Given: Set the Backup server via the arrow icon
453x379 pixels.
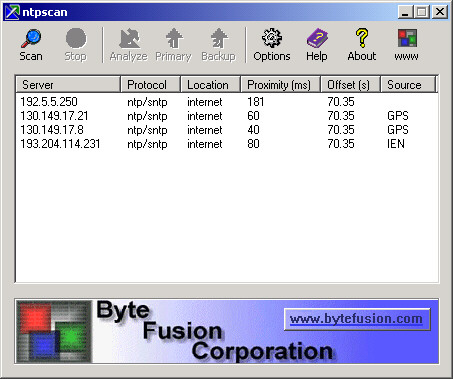Looking at the screenshot, I should 219,38.
